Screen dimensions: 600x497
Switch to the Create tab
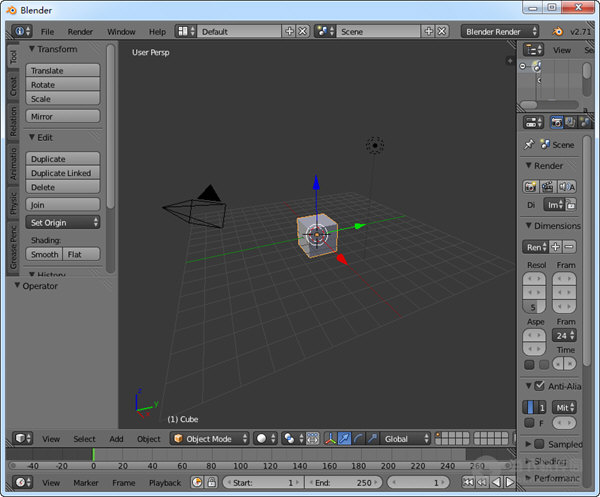tap(13, 86)
